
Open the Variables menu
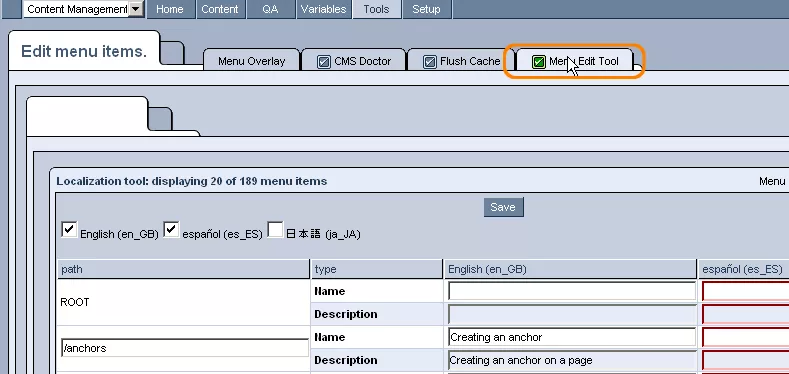[x=324, y=9]
